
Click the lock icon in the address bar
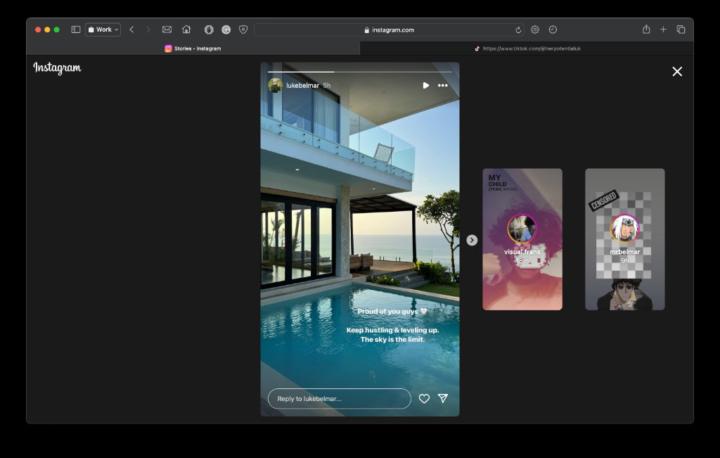[366, 30]
